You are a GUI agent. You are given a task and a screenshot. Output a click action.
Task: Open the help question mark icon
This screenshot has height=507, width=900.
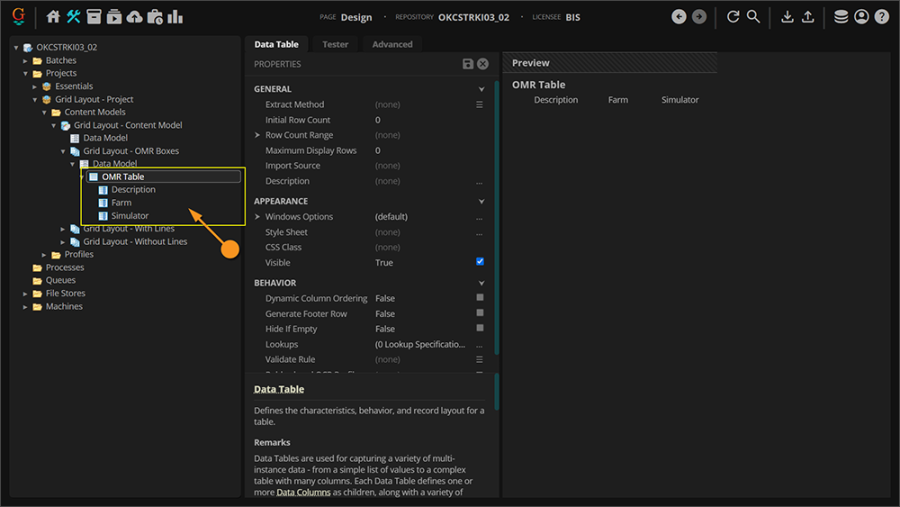881,17
